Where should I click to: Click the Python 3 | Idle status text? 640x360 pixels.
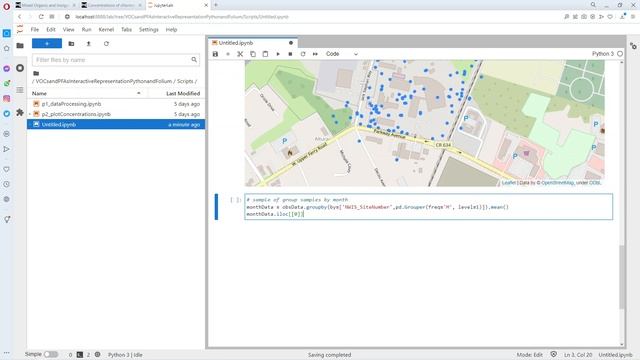(x=125, y=355)
